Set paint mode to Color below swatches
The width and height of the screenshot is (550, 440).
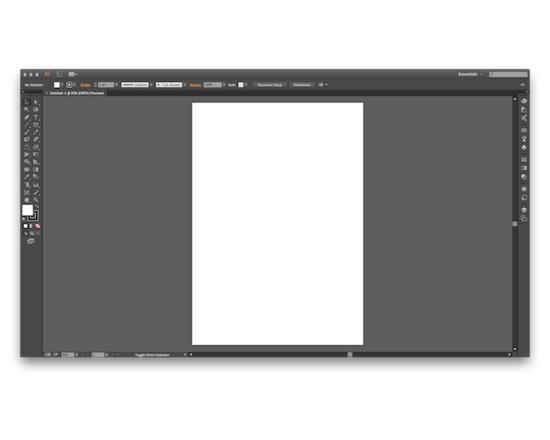click(25, 226)
